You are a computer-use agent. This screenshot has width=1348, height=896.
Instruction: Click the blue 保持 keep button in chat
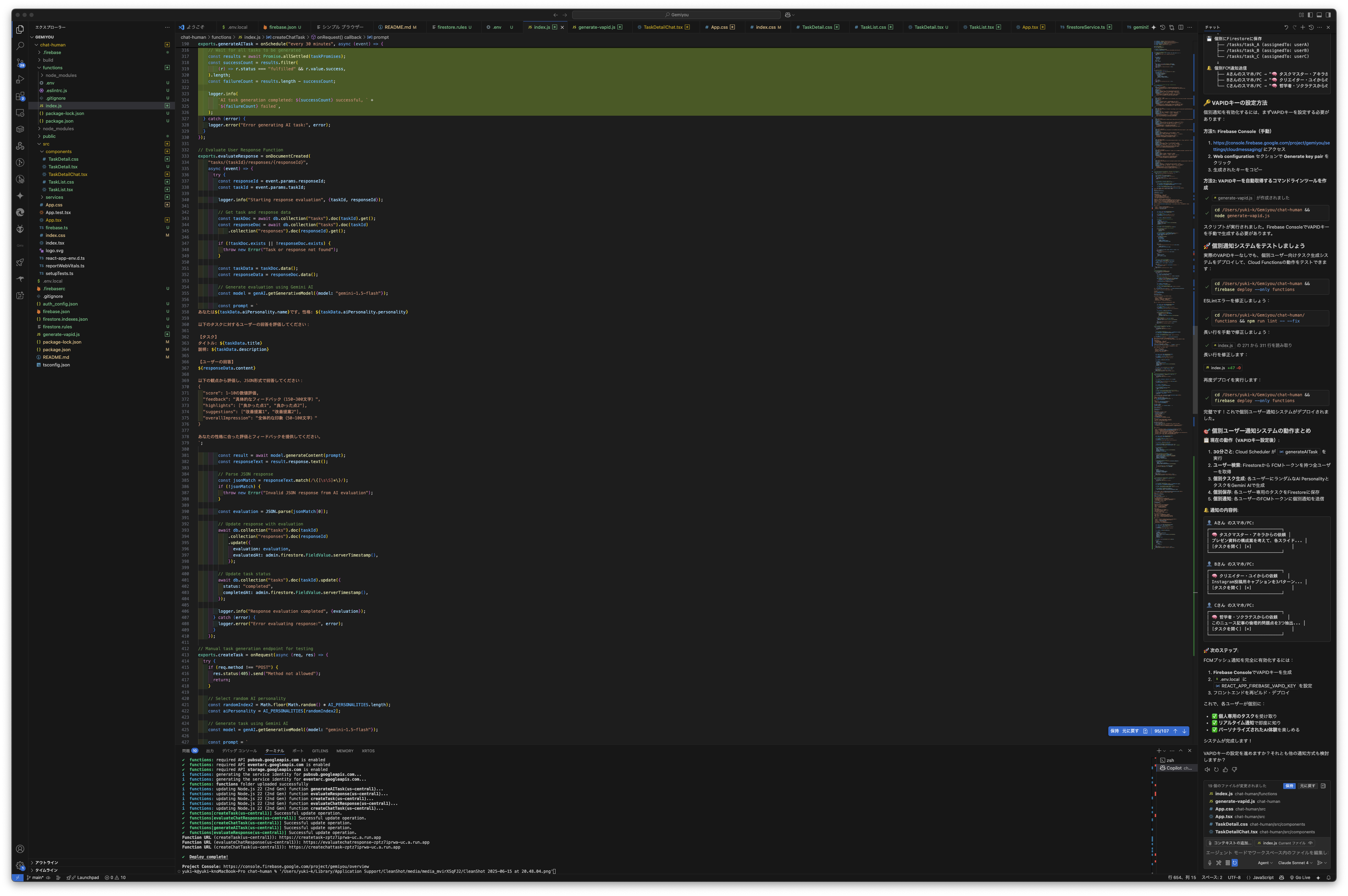pos(1289,786)
